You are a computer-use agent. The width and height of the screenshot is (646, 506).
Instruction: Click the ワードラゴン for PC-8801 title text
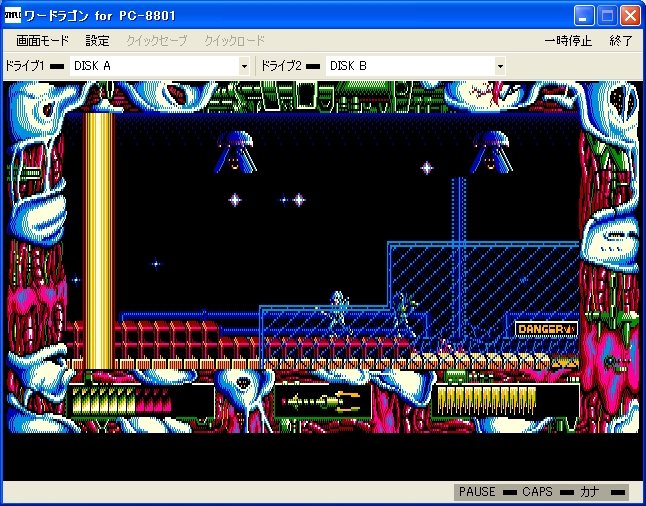pyautogui.click(x=100, y=16)
